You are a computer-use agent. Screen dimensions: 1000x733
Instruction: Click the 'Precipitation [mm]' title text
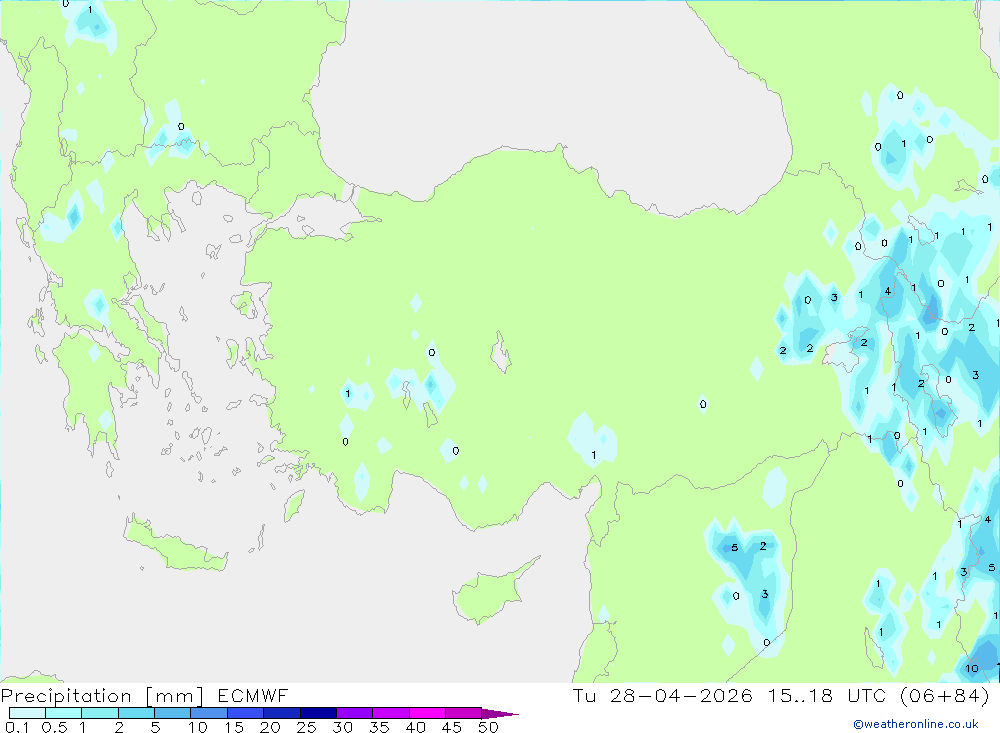point(102,696)
